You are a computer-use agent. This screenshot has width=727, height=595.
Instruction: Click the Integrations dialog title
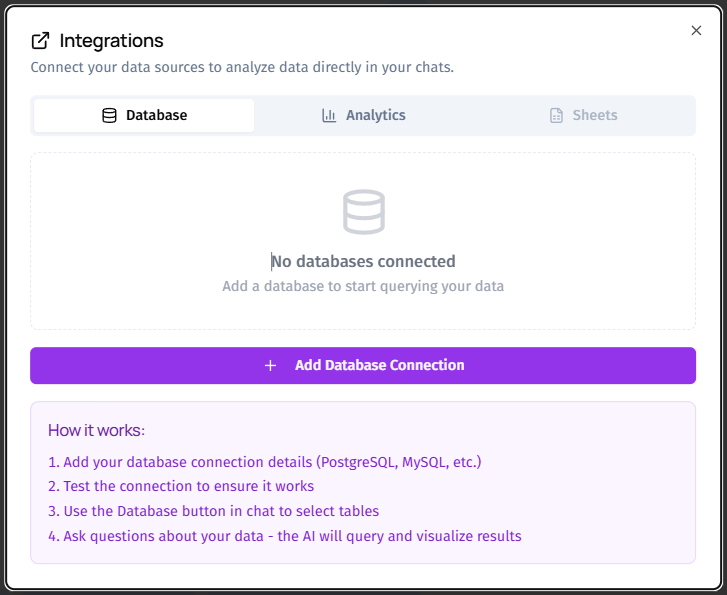click(111, 41)
